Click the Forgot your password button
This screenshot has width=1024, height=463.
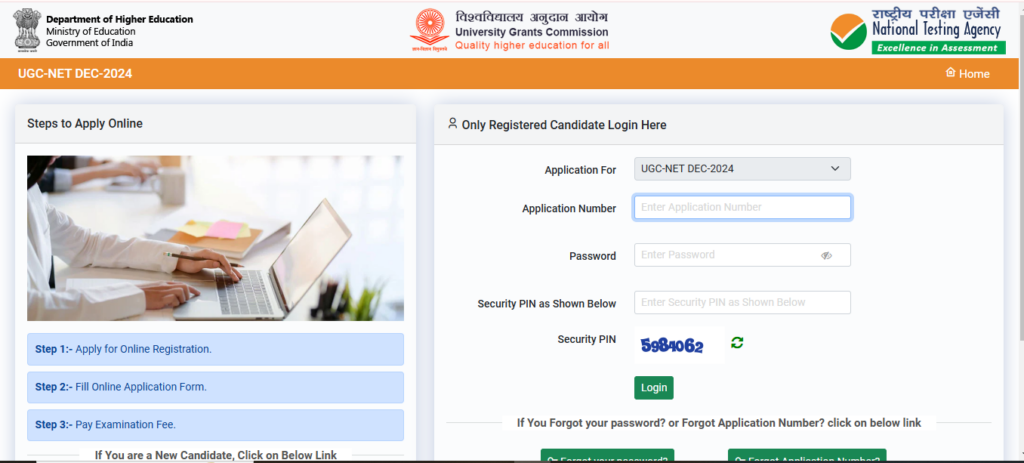(x=607, y=456)
